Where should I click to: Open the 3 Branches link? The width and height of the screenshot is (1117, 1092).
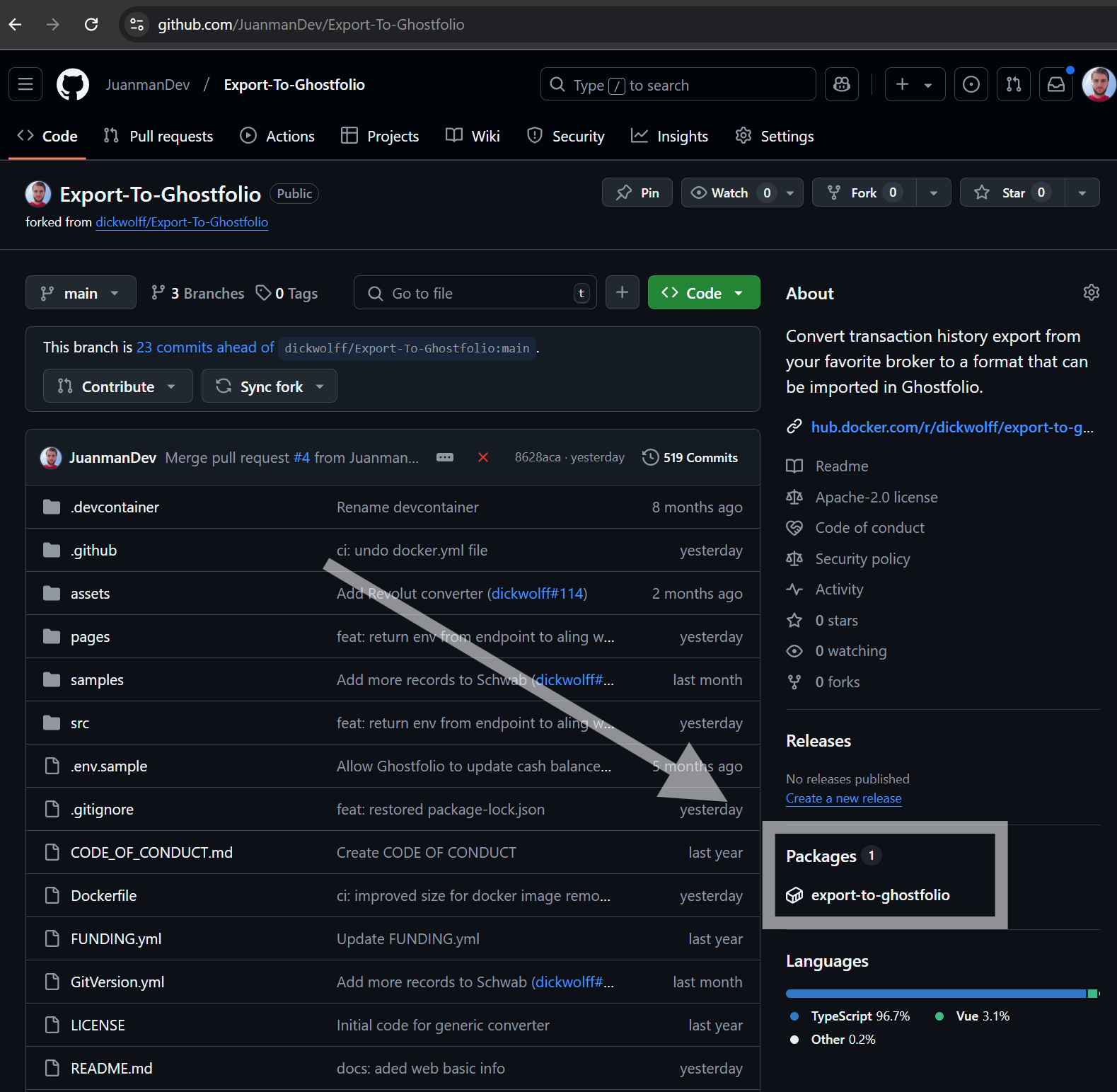pyautogui.click(x=197, y=293)
